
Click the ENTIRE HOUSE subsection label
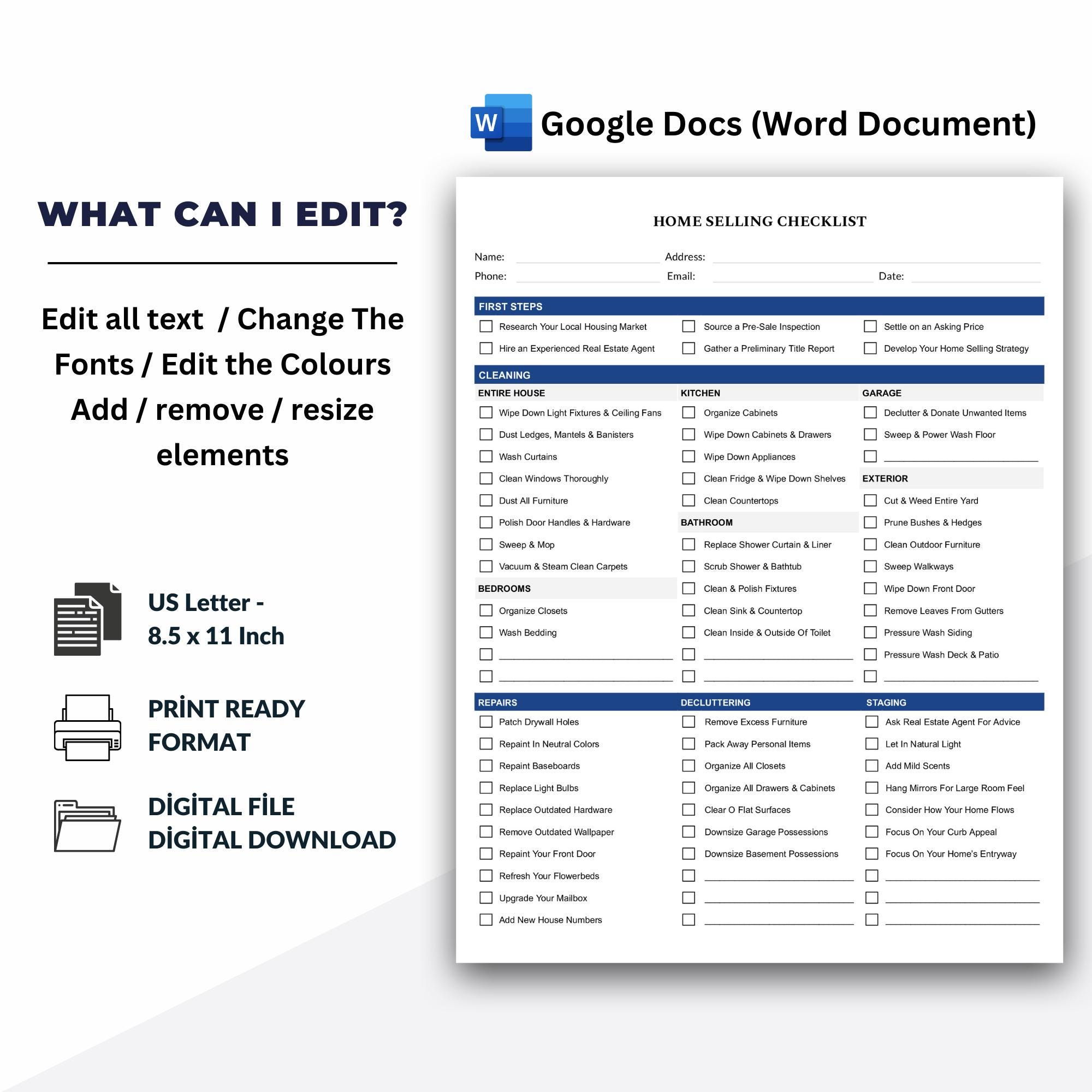tap(512, 393)
